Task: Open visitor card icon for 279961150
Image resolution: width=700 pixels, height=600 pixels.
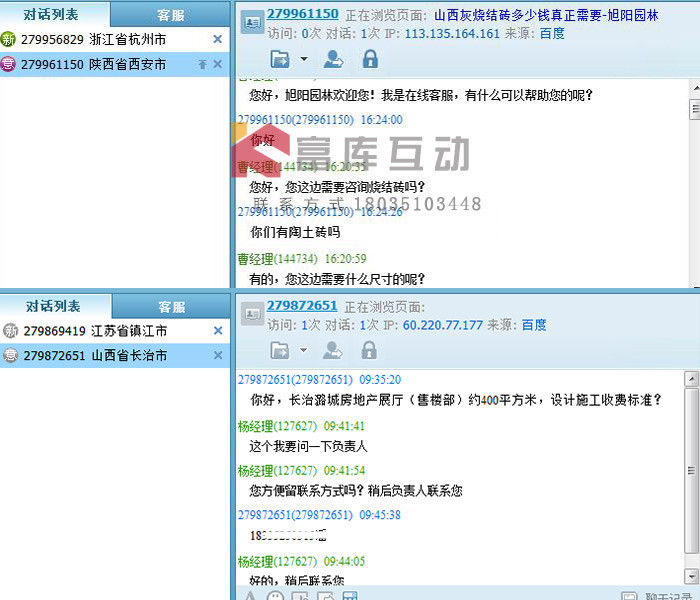Action: [252, 22]
